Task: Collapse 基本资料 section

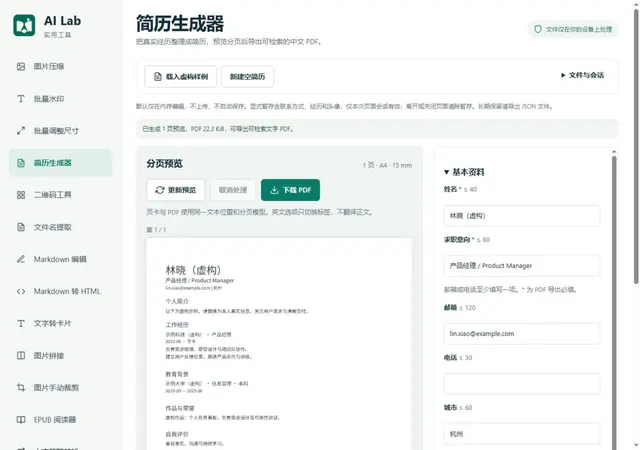Action: [464, 172]
